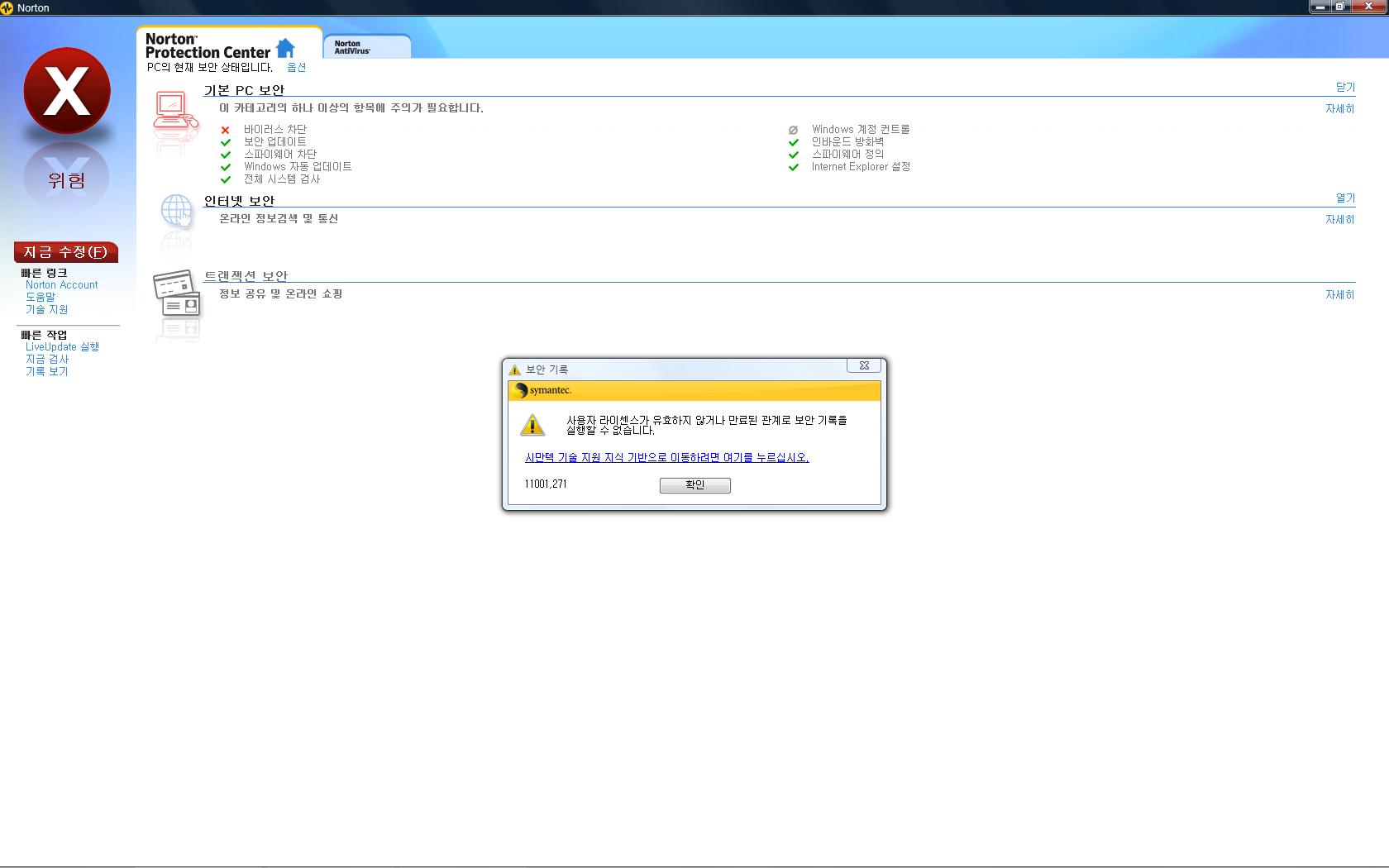Click the 스파이웨어 차단 item text

280,155
